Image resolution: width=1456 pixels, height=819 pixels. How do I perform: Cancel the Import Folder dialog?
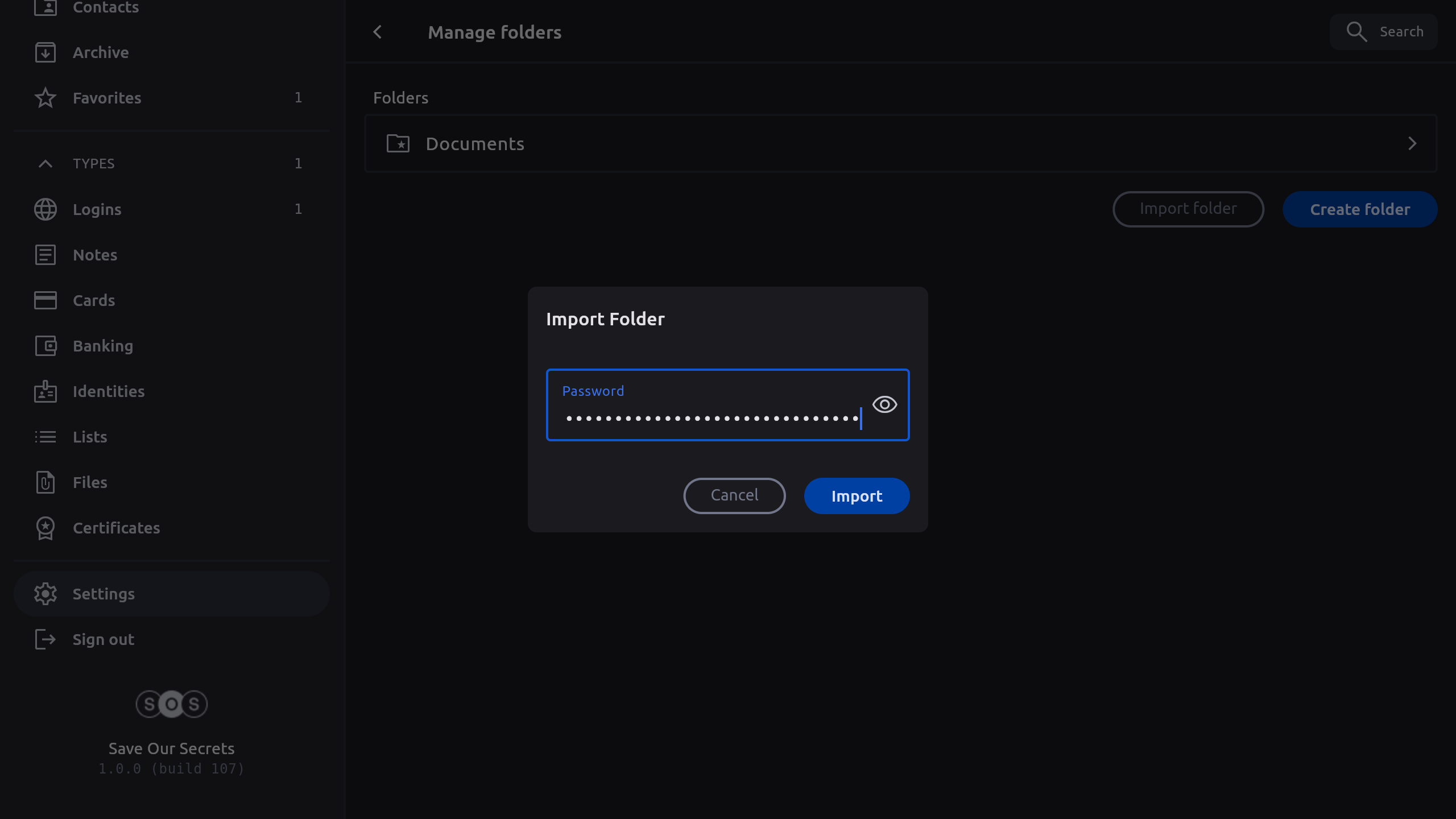click(x=734, y=495)
